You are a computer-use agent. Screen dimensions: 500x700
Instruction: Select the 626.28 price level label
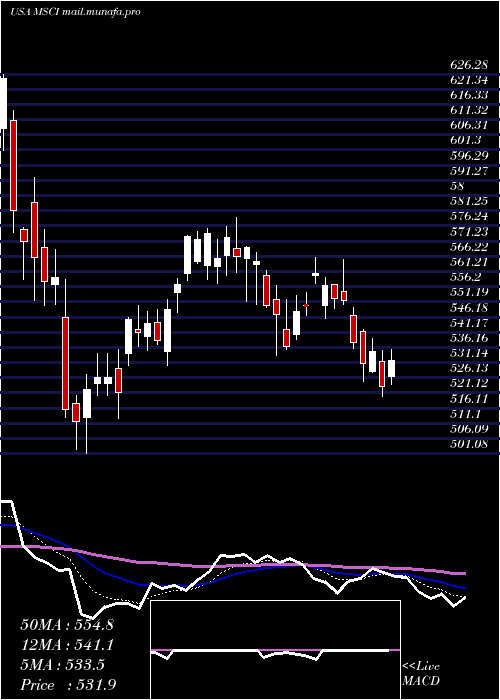click(x=469, y=65)
